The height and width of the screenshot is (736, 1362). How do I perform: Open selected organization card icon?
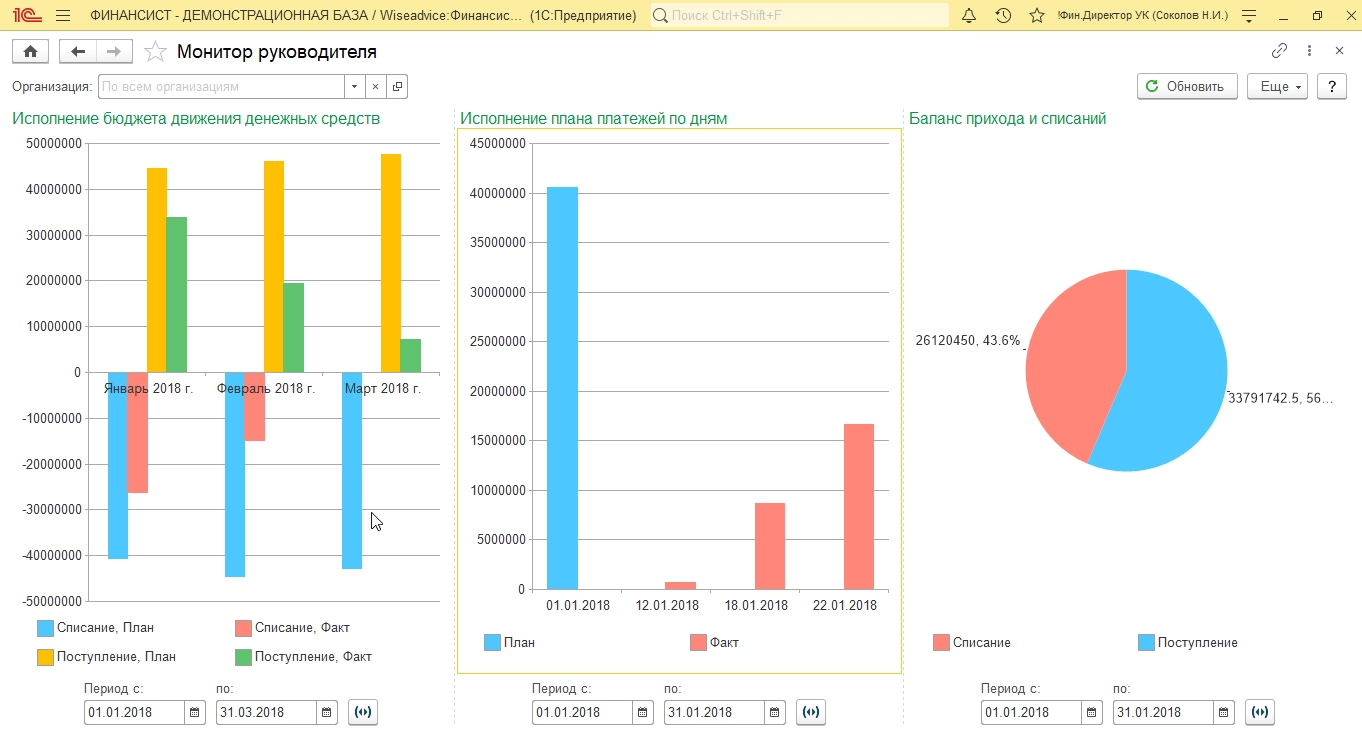point(397,87)
